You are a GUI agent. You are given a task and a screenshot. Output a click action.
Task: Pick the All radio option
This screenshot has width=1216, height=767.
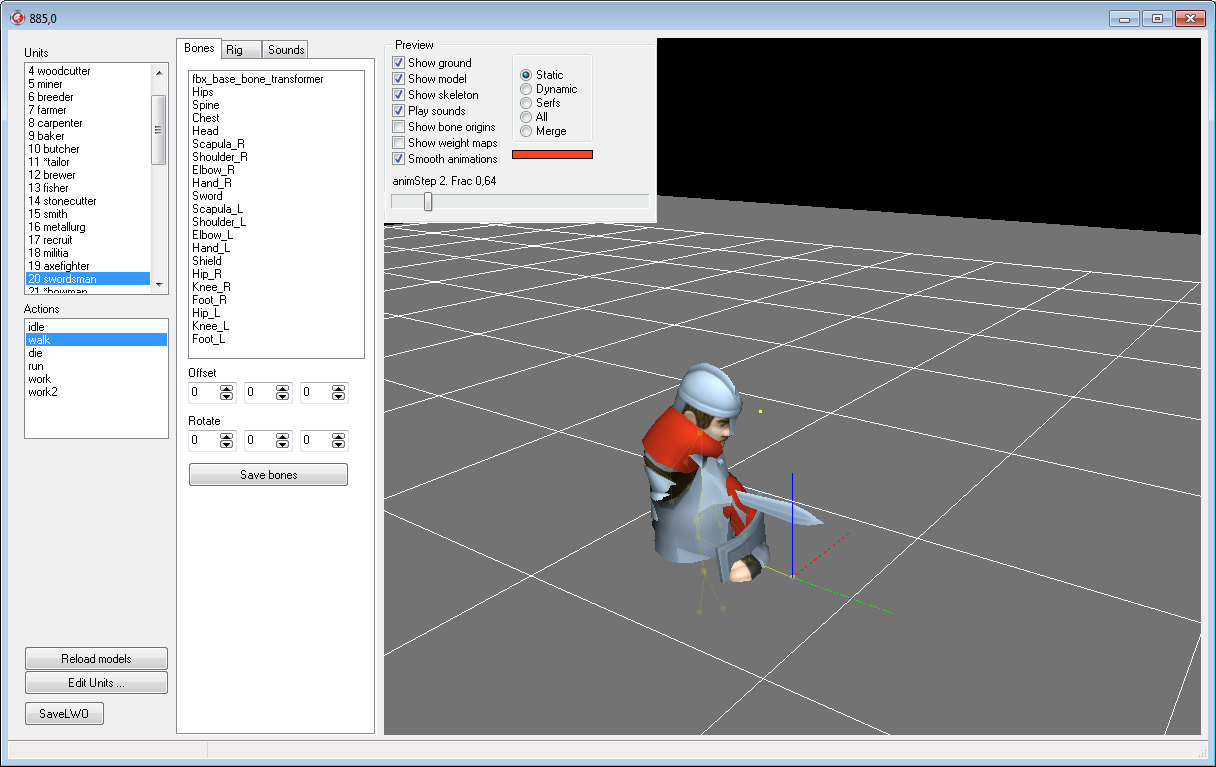526,117
